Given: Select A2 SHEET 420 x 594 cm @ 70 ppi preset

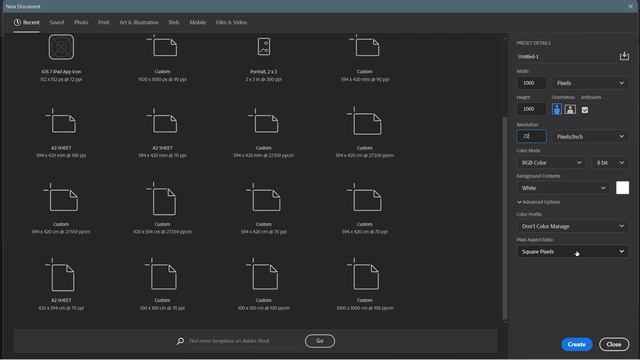Looking at the screenshot, I should (x=61, y=284).
